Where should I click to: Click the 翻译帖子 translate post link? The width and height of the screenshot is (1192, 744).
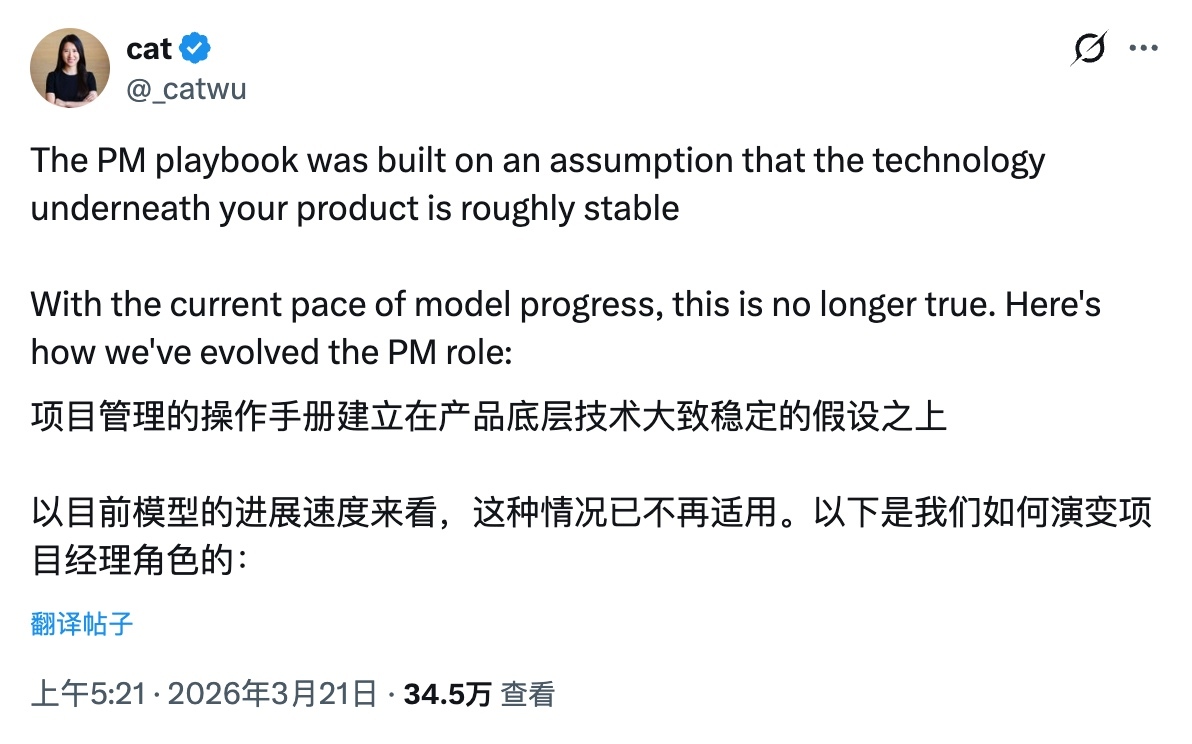tap(82, 625)
